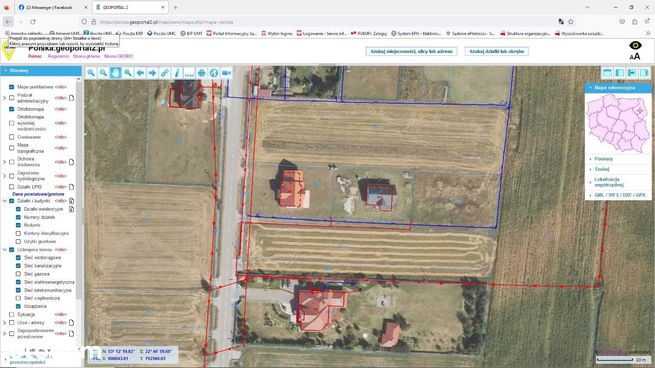Expand the Podział administracyjny layer group
The width and height of the screenshot is (655, 368).
point(5,98)
